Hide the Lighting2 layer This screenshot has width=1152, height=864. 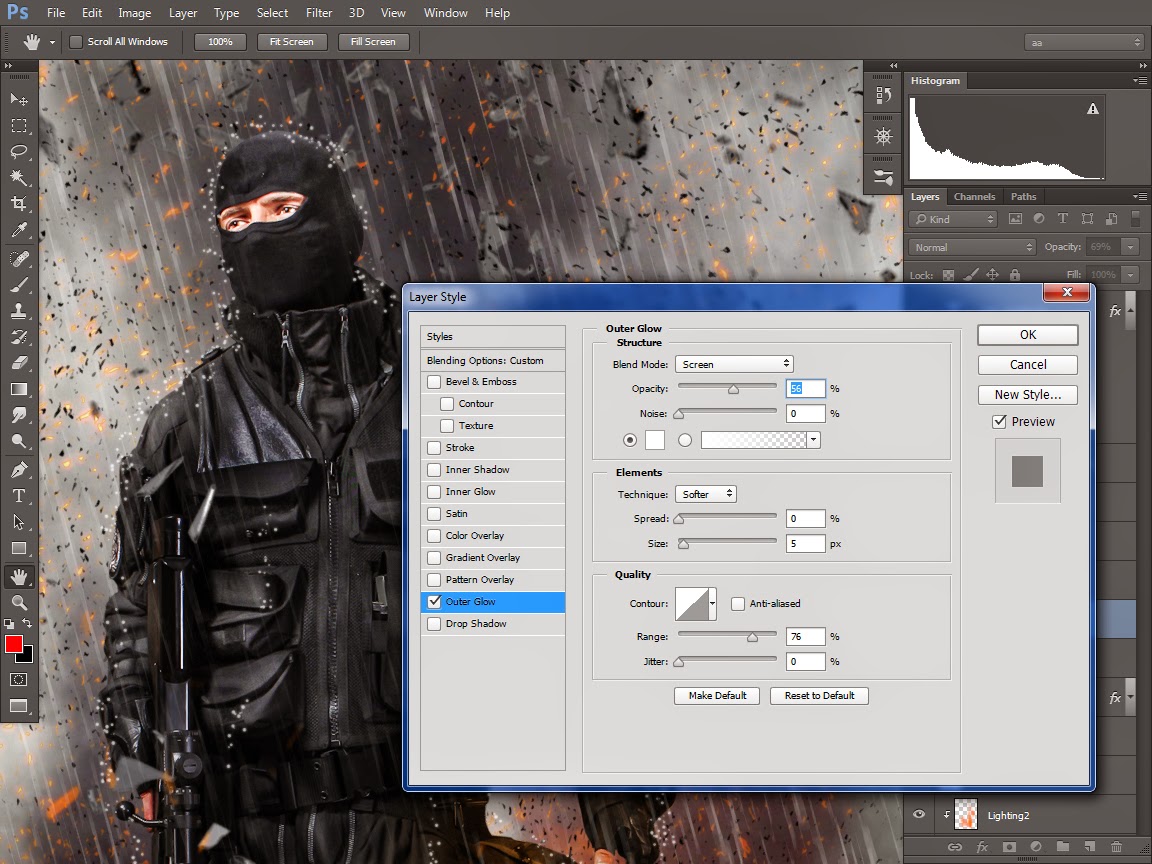pos(918,815)
